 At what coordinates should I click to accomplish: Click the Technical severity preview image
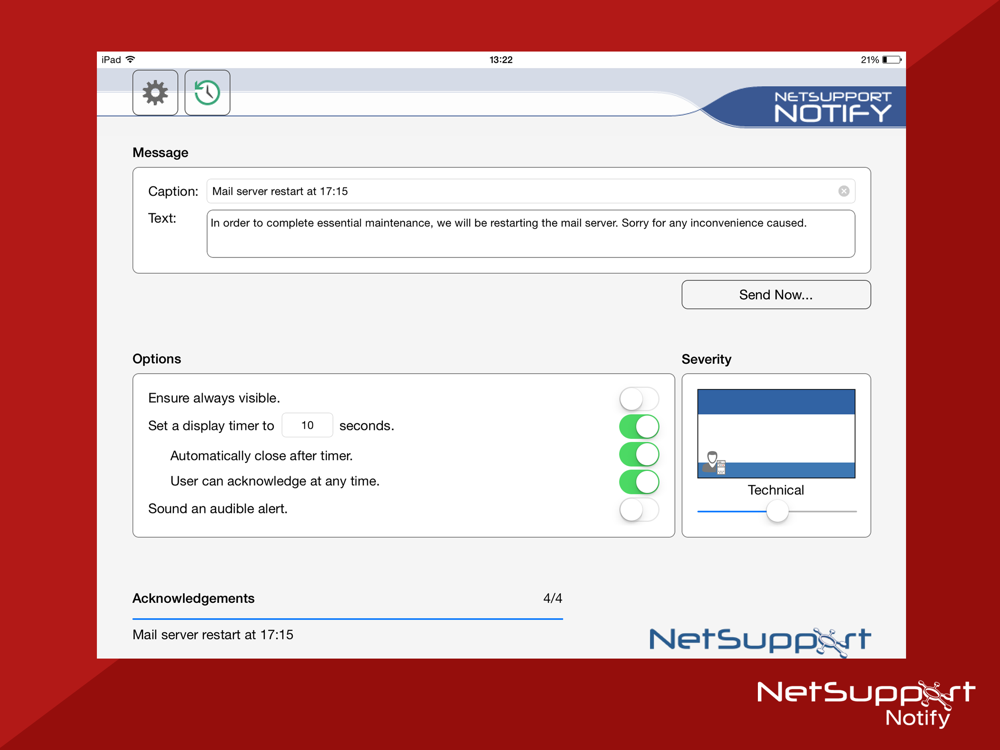[776, 434]
